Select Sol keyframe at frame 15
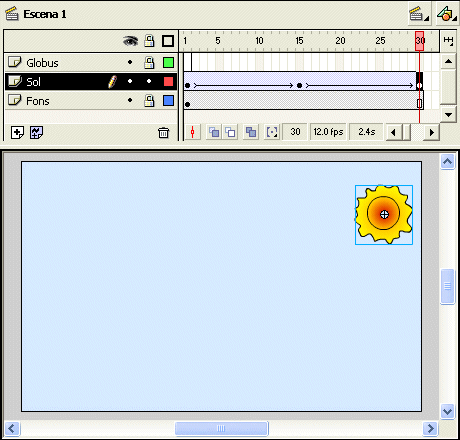The image size is (460, 440). (299, 86)
